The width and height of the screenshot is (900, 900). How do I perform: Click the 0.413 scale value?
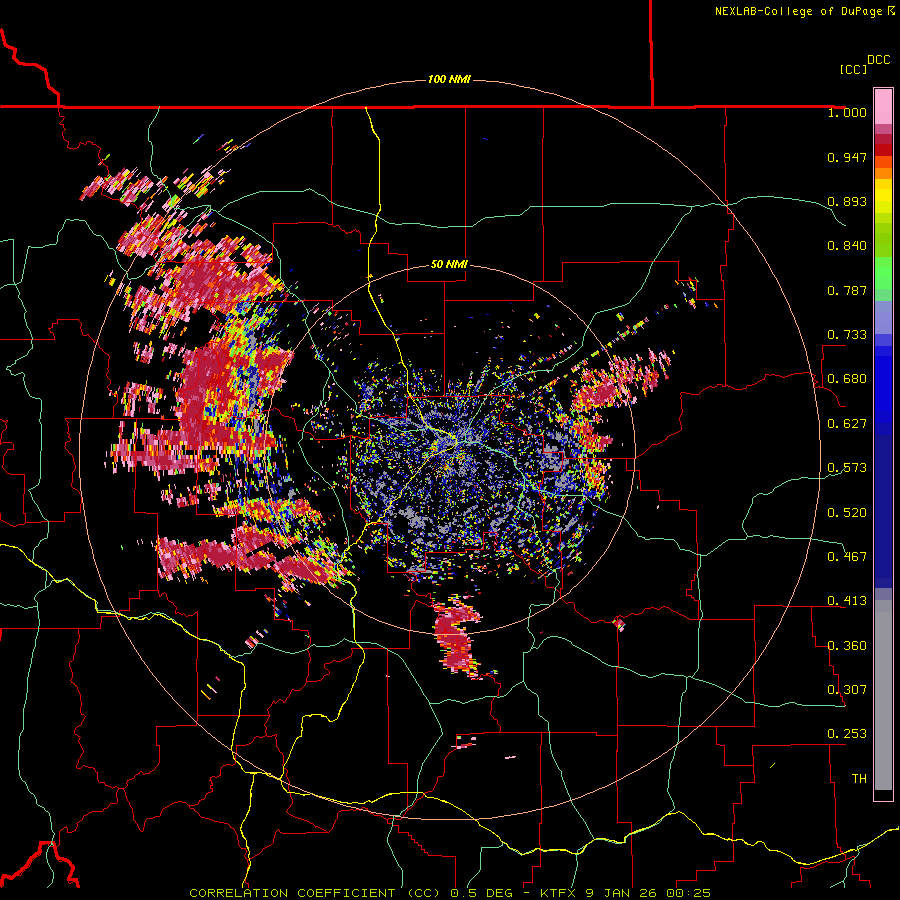[847, 601]
